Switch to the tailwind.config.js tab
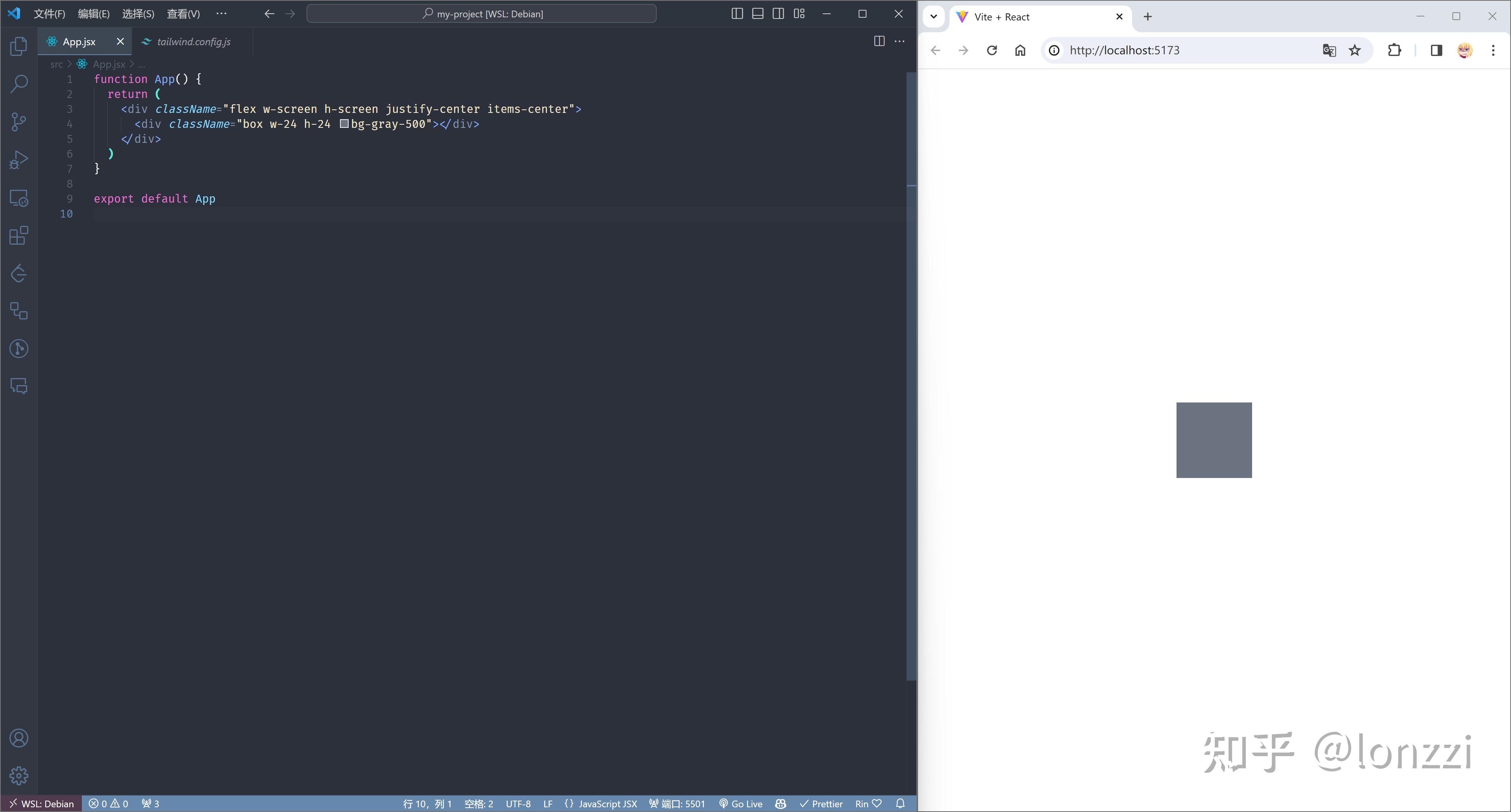The image size is (1511, 812). click(x=194, y=42)
